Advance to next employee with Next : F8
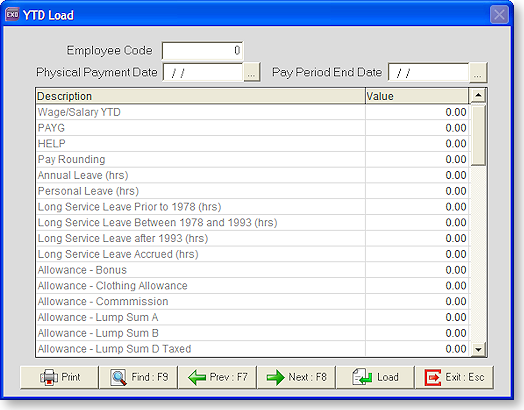 (296, 377)
